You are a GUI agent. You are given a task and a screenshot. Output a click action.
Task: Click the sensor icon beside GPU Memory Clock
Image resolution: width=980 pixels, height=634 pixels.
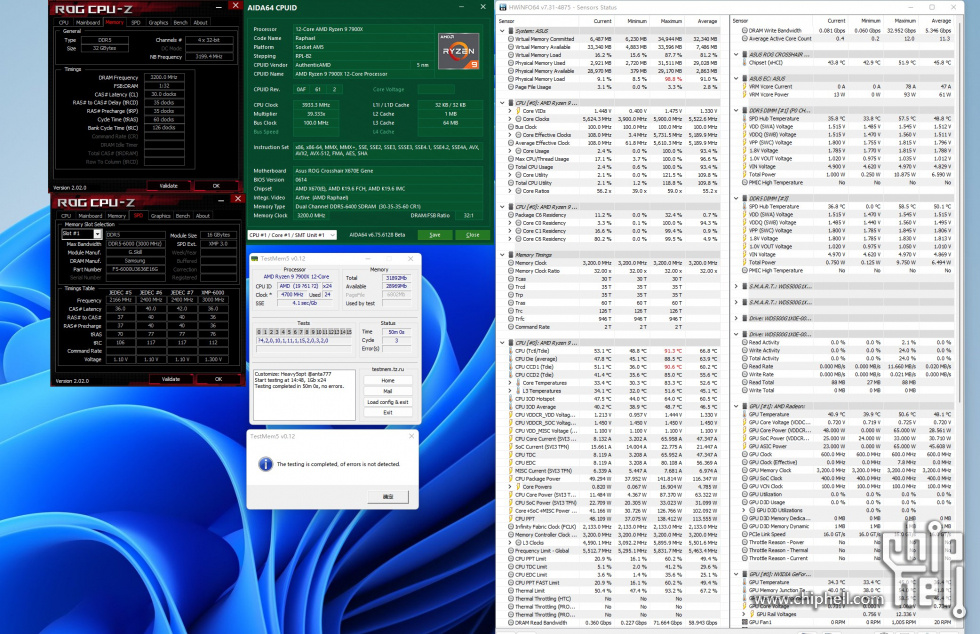tap(744, 470)
